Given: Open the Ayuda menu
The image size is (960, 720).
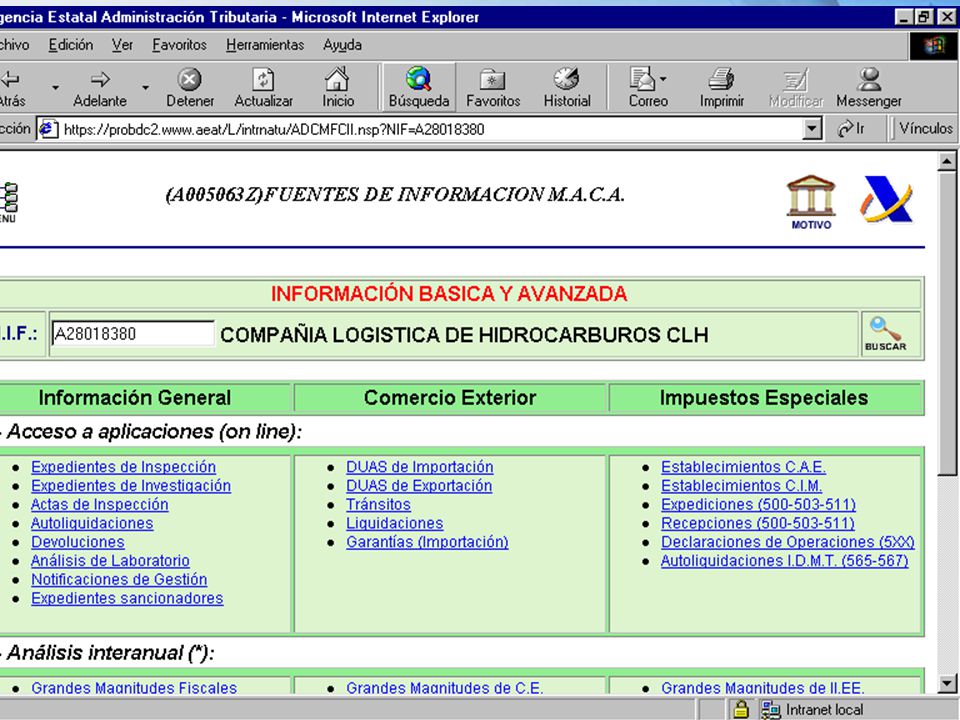Looking at the screenshot, I should 342,45.
